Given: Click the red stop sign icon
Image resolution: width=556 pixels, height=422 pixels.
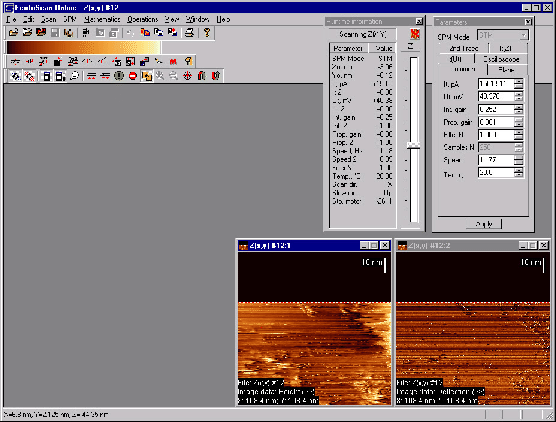Looking at the screenshot, I should point(133,76).
